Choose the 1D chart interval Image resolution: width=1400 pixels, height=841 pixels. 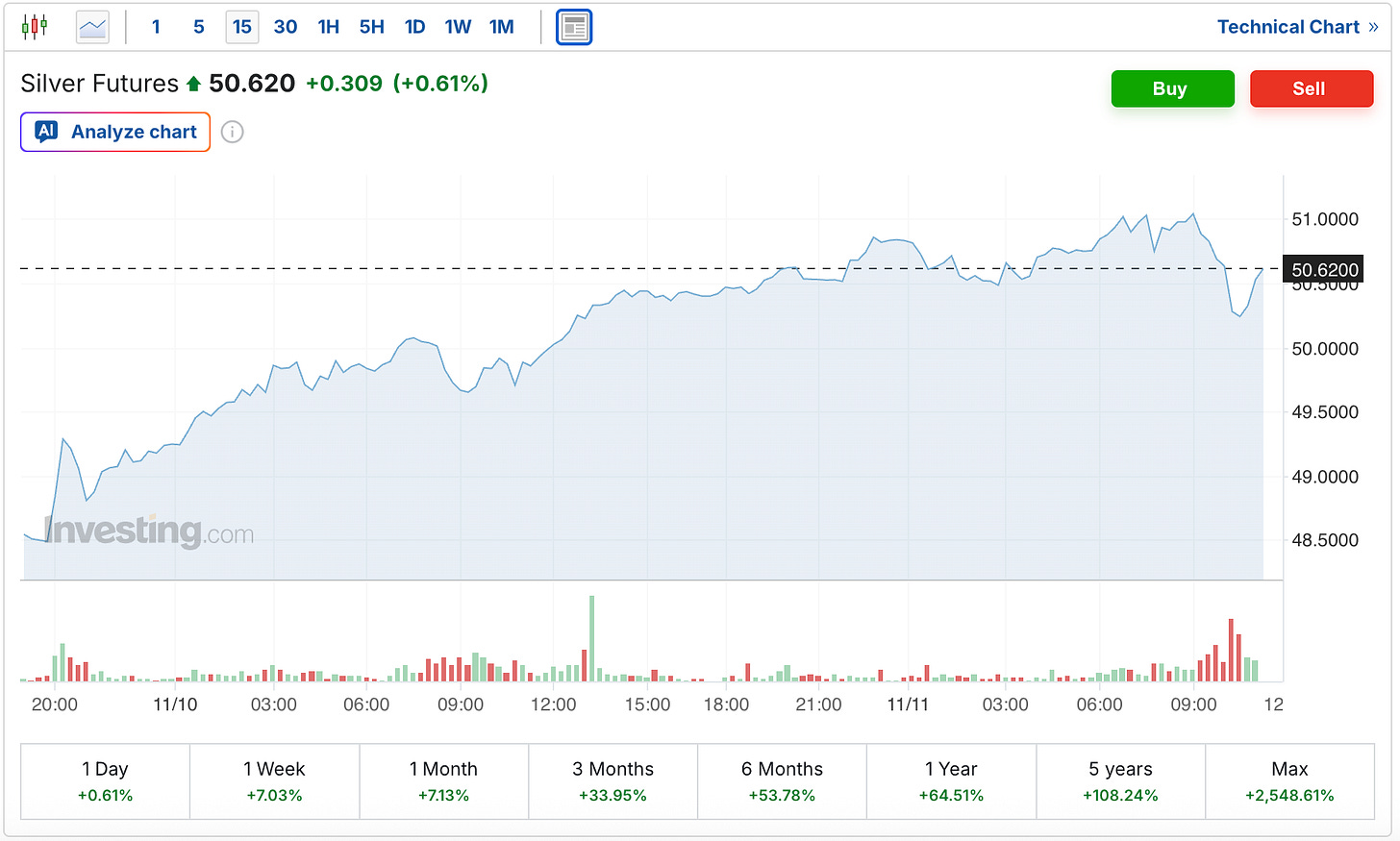[415, 27]
